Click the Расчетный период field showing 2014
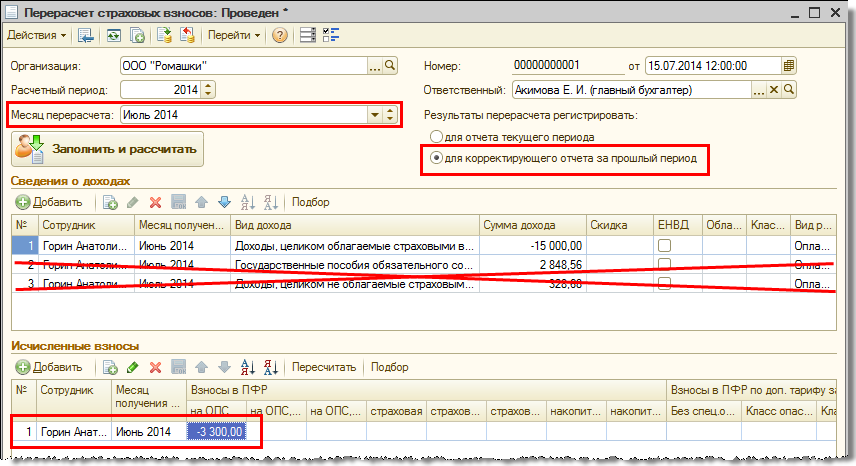This screenshot has width=856, height=466. (161, 89)
